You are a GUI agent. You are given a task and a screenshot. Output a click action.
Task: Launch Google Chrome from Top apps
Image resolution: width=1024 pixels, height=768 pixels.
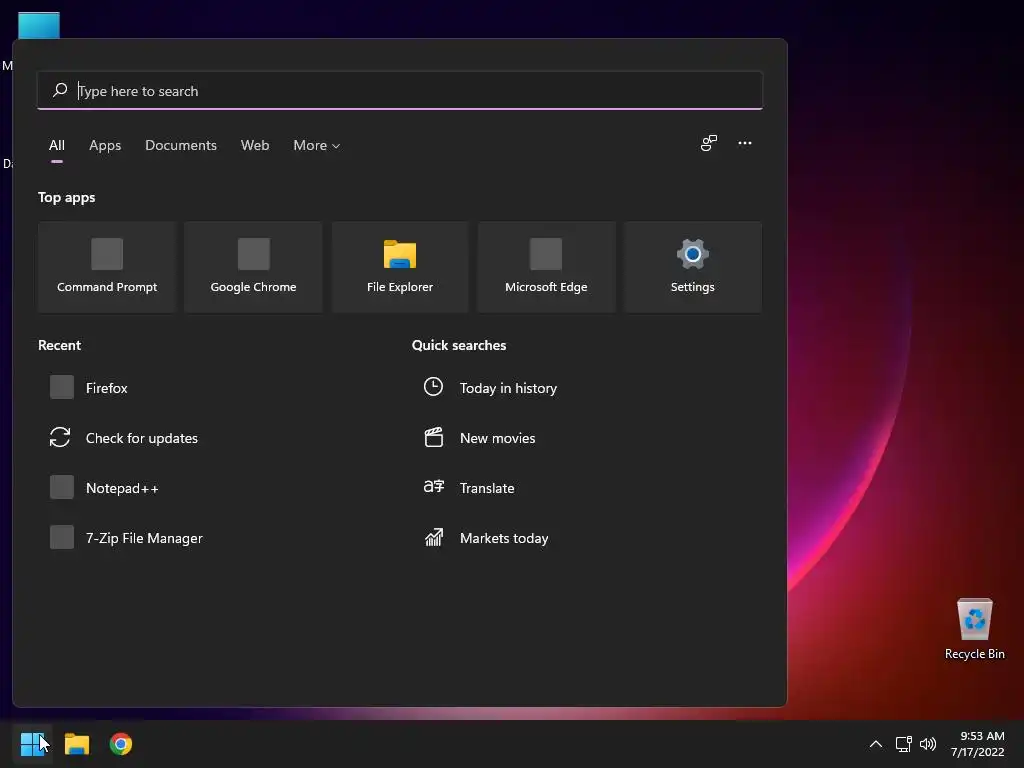pyautogui.click(x=253, y=267)
